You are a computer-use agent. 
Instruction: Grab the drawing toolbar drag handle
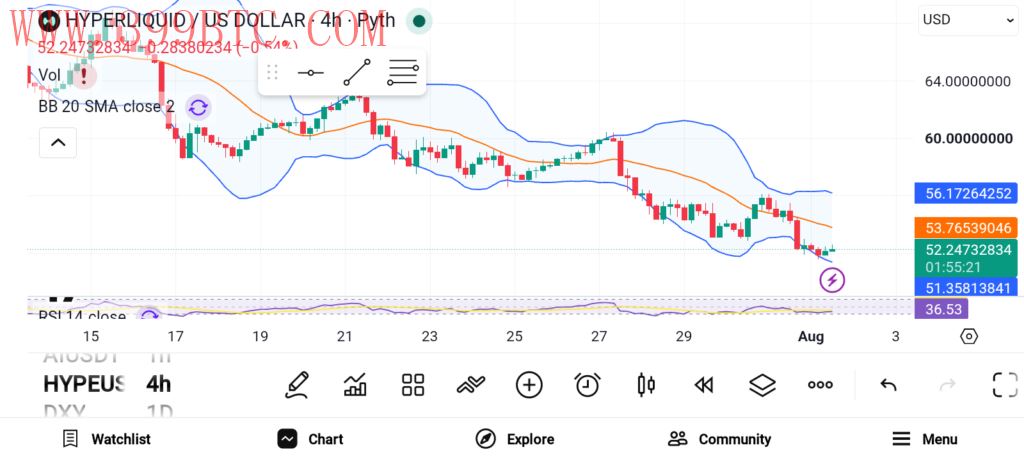(x=273, y=72)
